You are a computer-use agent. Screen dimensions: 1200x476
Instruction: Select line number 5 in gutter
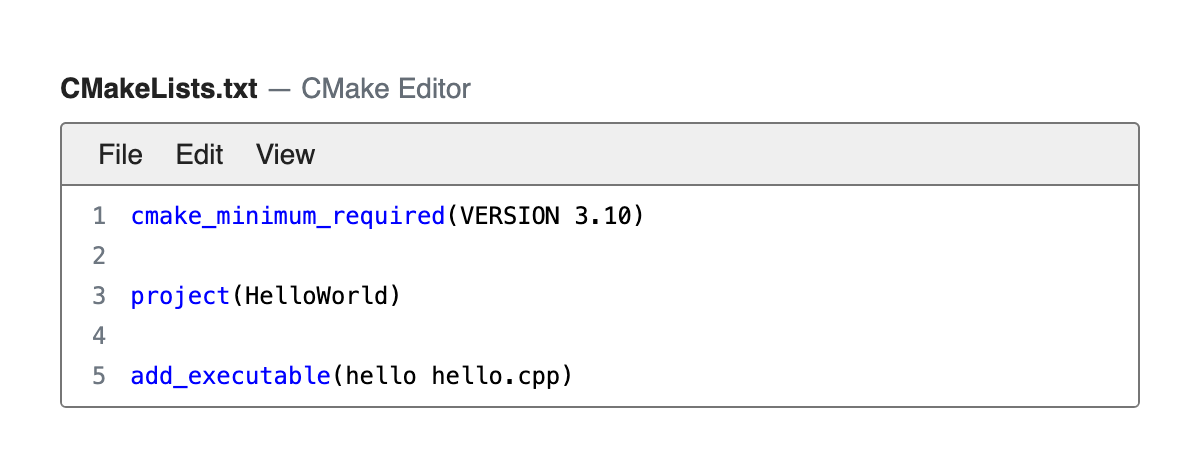click(98, 377)
